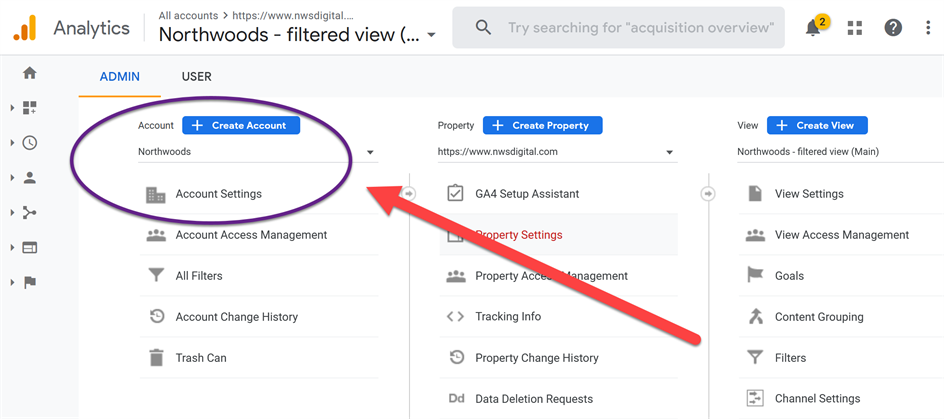Open the notifications bell
The image size is (944, 419).
(x=813, y=28)
